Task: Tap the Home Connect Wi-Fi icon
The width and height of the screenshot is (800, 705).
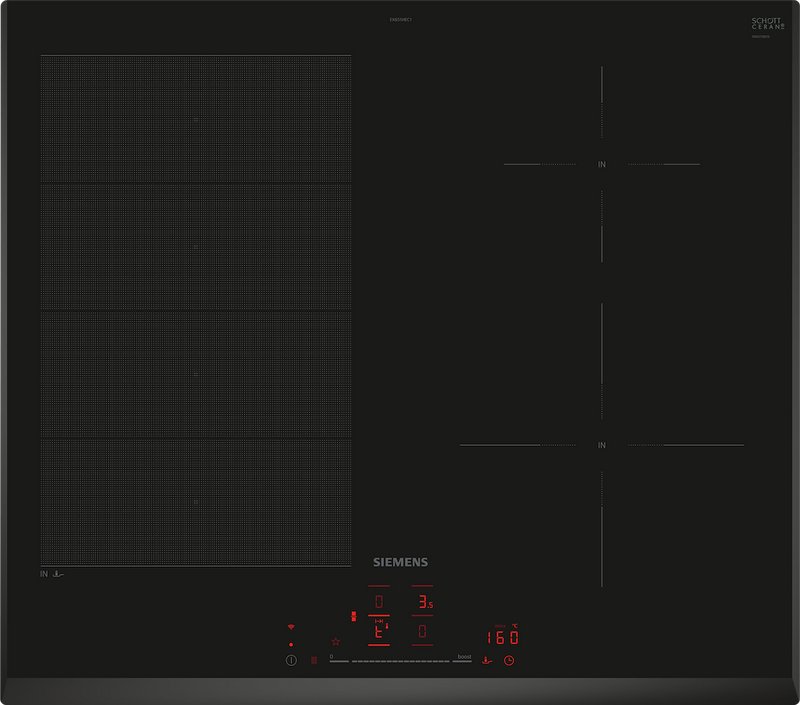Action: (x=290, y=627)
